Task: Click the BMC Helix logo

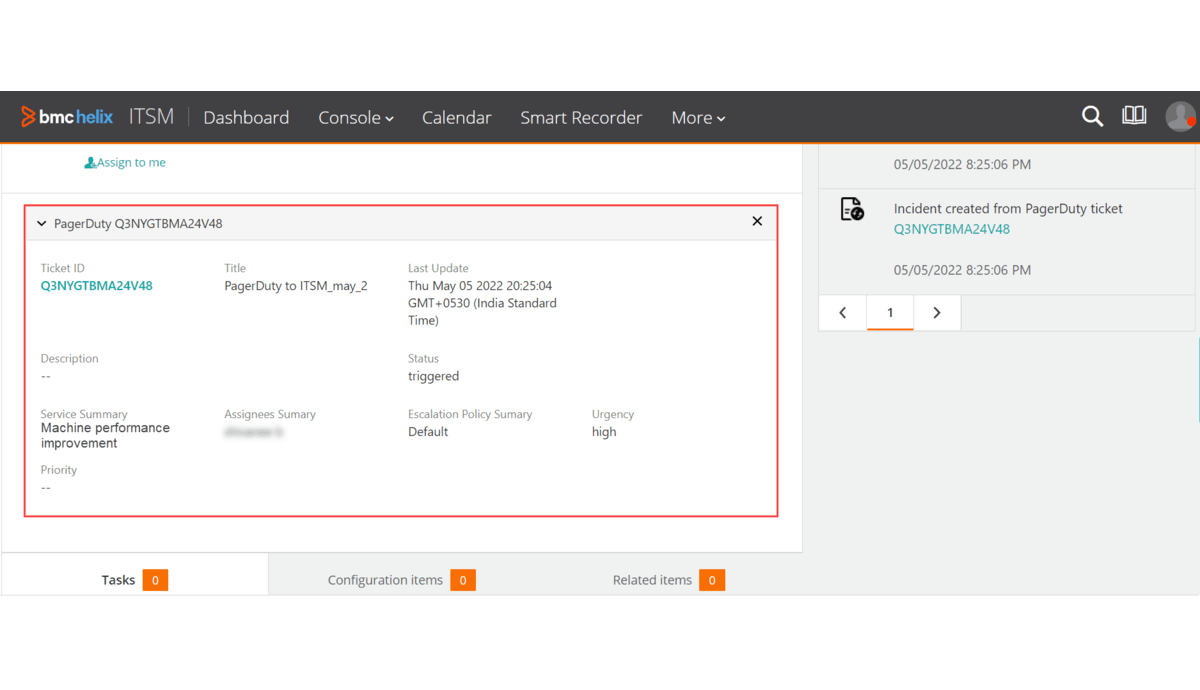Action: coord(67,117)
